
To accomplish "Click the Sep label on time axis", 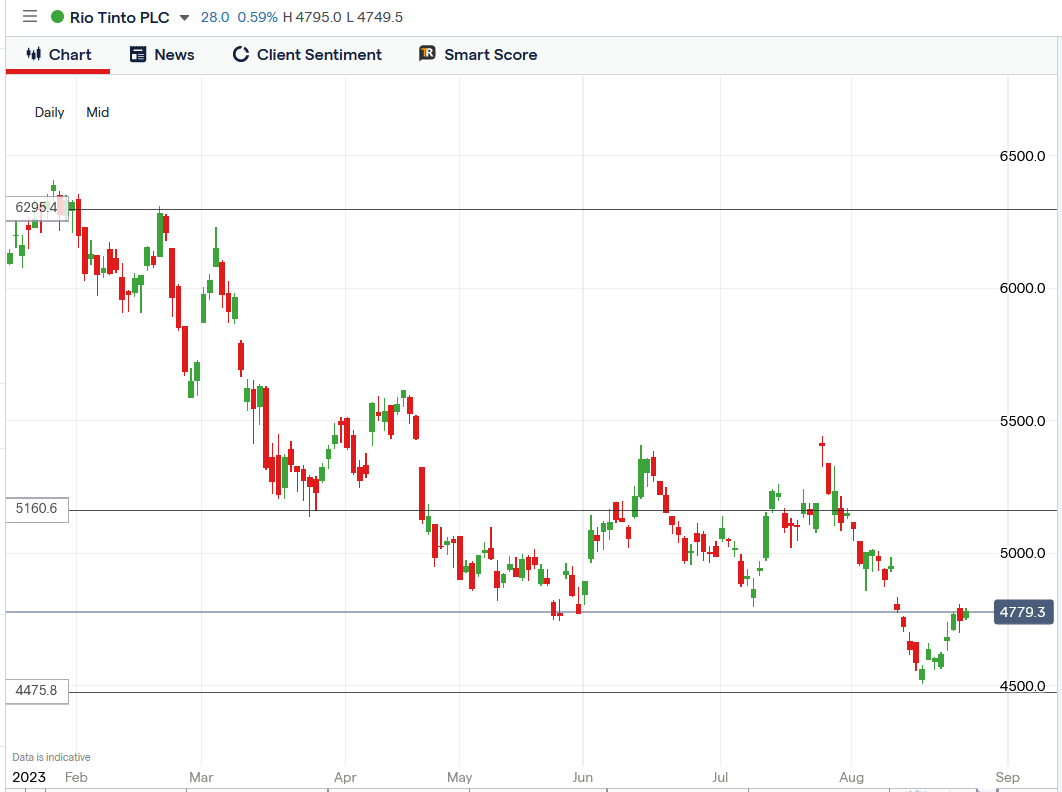I will pyautogui.click(x=1007, y=777).
